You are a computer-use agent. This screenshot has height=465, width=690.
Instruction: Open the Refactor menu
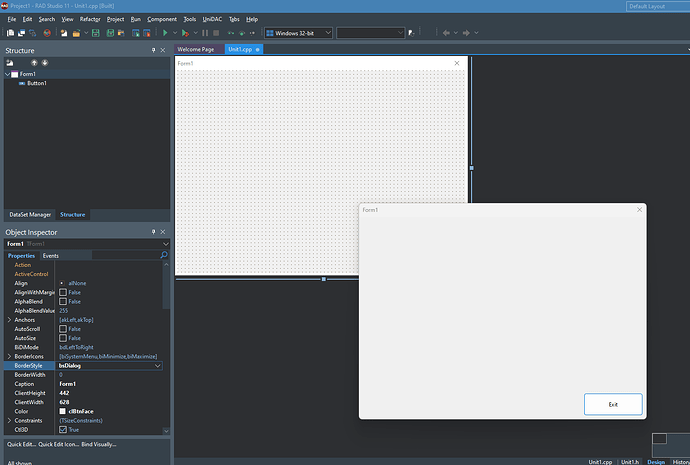point(90,19)
